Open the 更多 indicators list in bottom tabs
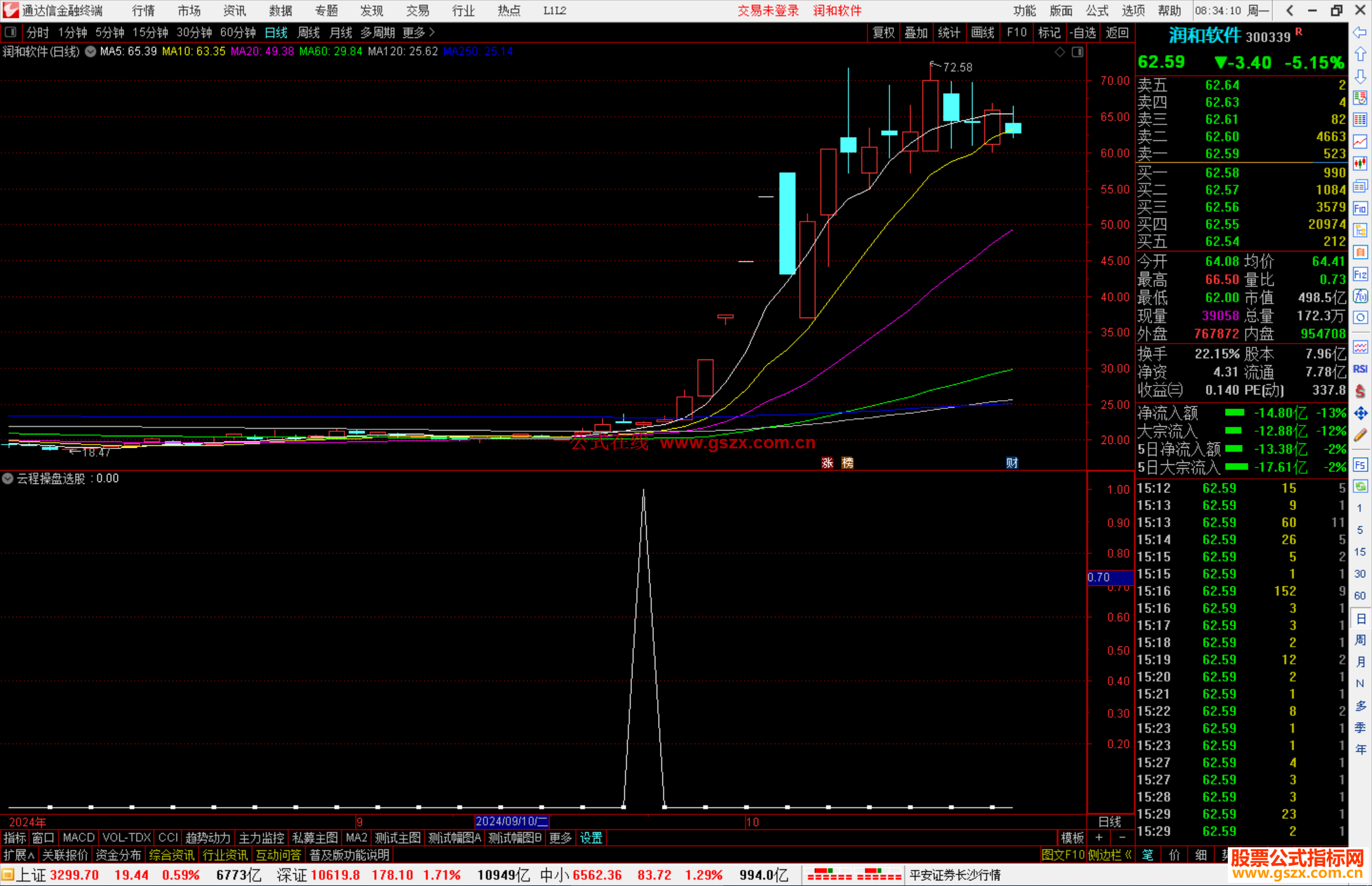 click(x=560, y=838)
